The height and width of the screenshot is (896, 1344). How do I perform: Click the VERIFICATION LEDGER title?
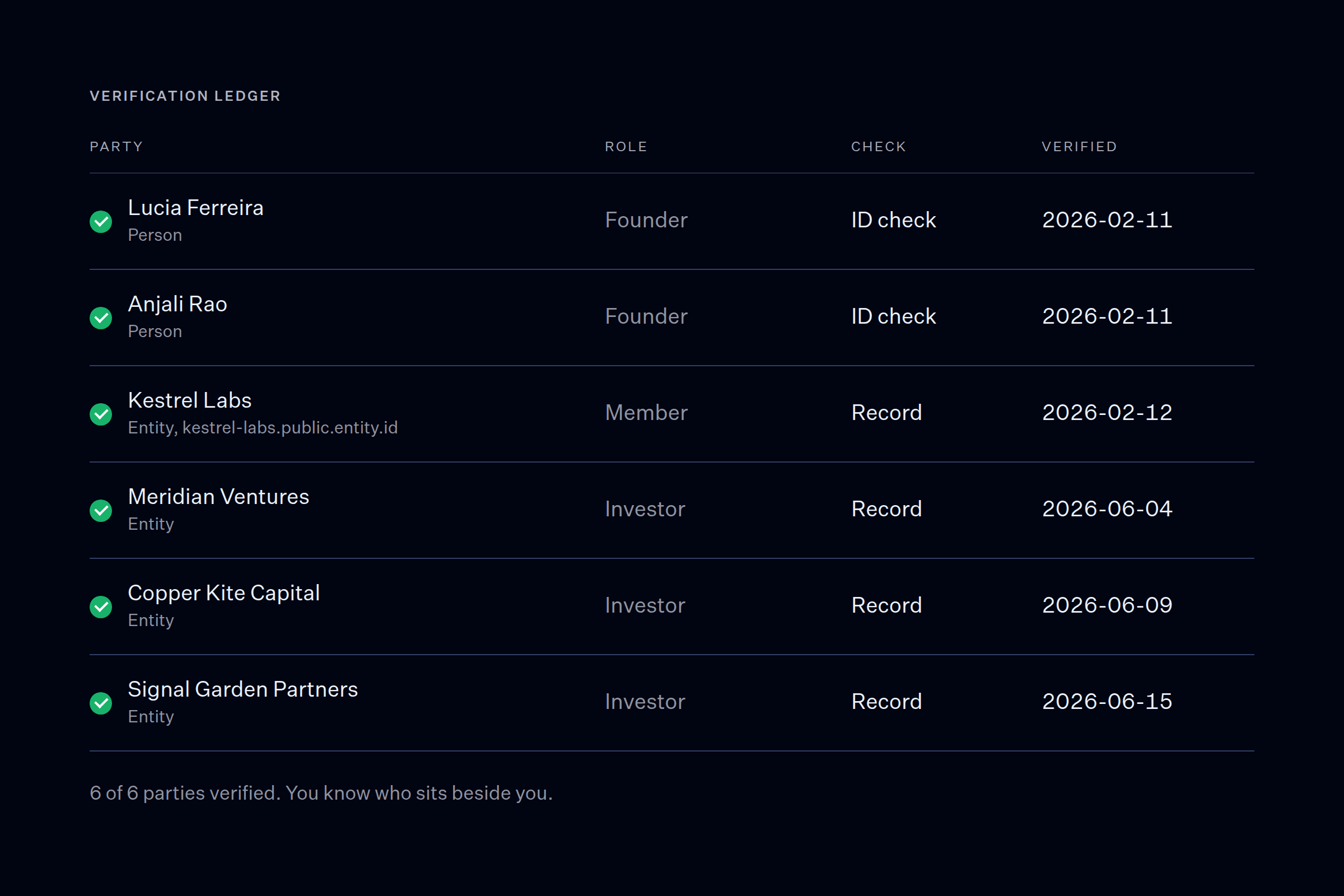tap(185, 96)
